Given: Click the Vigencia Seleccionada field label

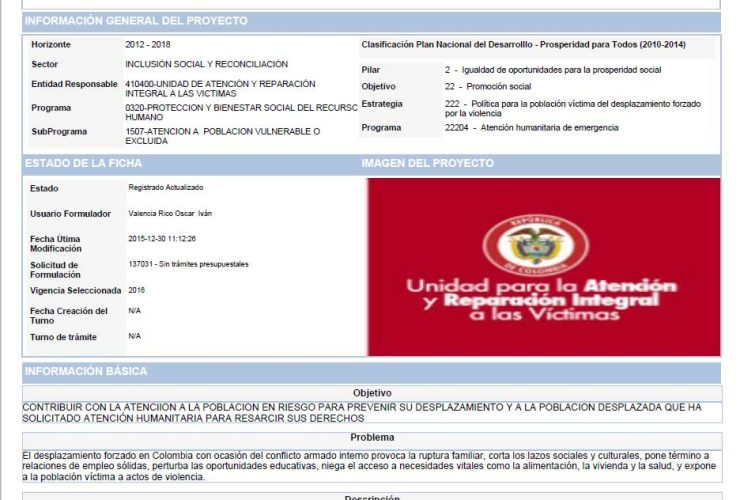Looking at the screenshot, I should pyautogui.click(x=76, y=290).
